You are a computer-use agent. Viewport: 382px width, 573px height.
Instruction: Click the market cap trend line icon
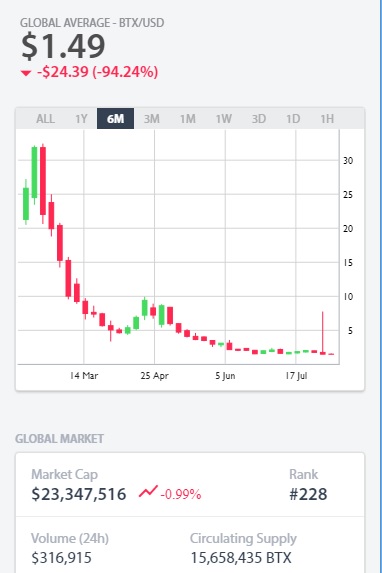point(148,492)
